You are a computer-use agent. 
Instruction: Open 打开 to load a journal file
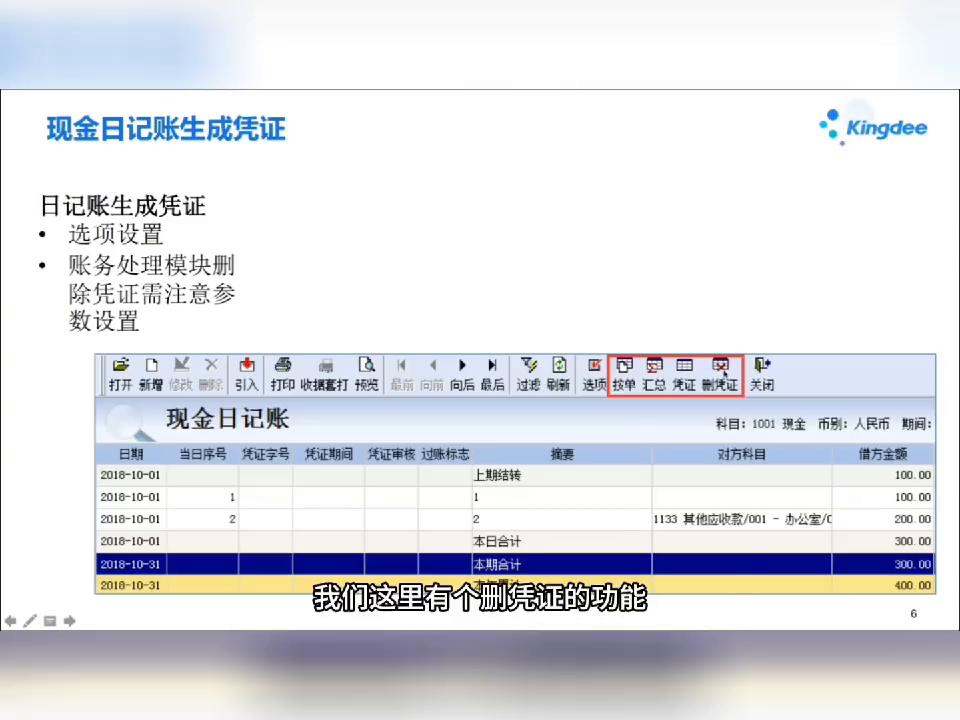click(122, 372)
